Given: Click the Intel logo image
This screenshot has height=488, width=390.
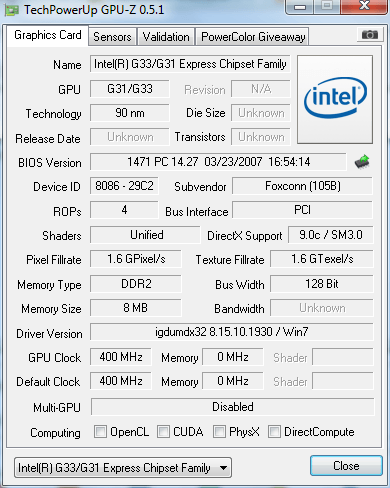Looking at the screenshot, I should coord(335,99).
